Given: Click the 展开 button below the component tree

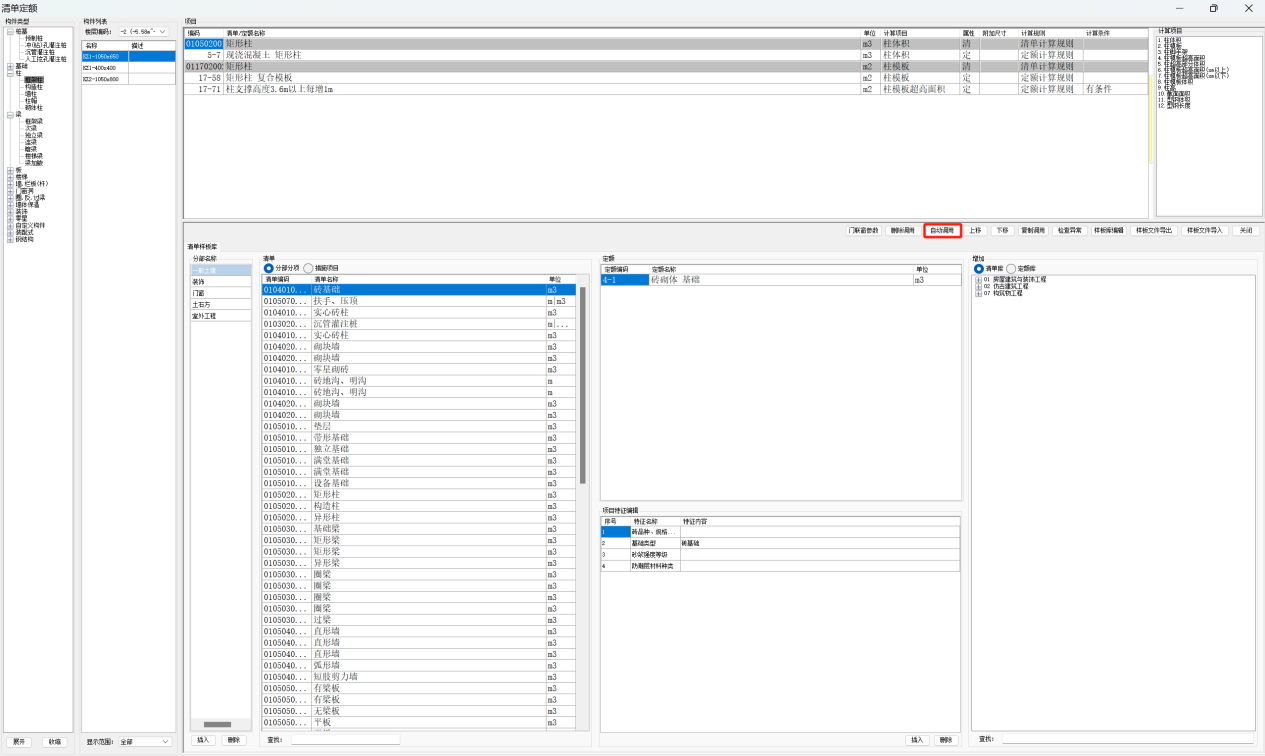Looking at the screenshot, I should (19, 742).
